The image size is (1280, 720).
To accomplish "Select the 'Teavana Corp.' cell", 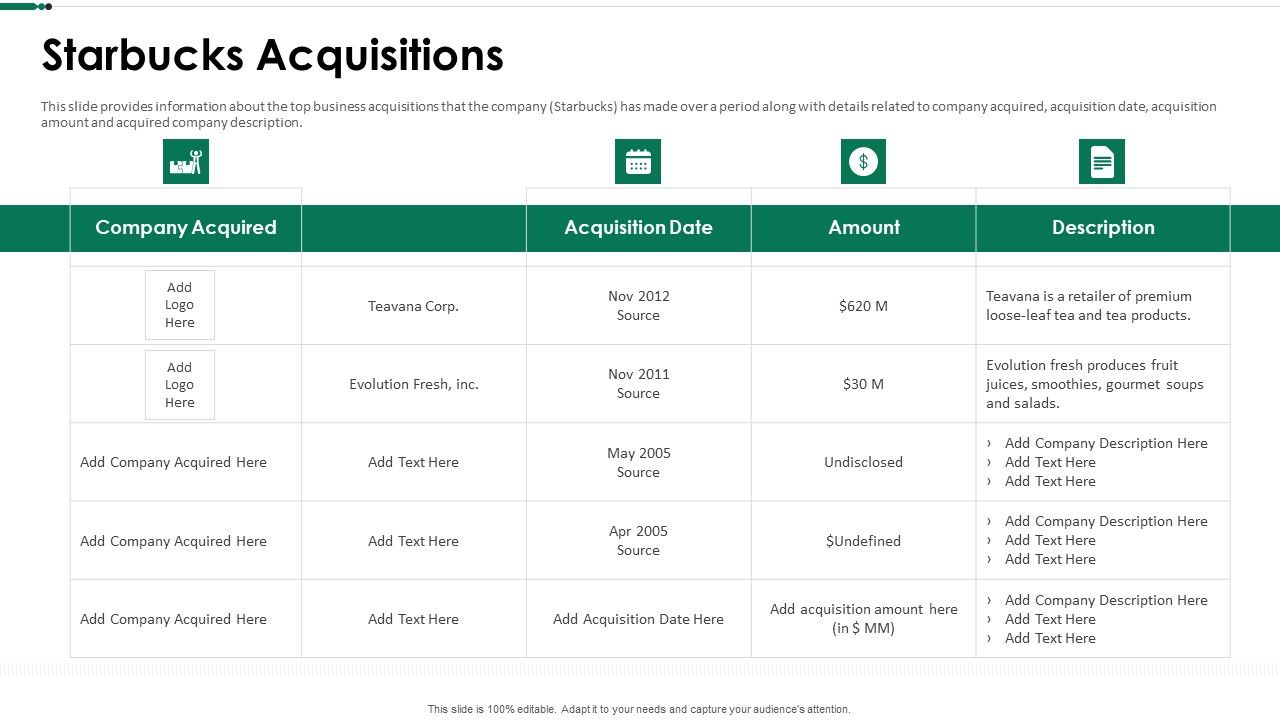I will tap(414, 306).
